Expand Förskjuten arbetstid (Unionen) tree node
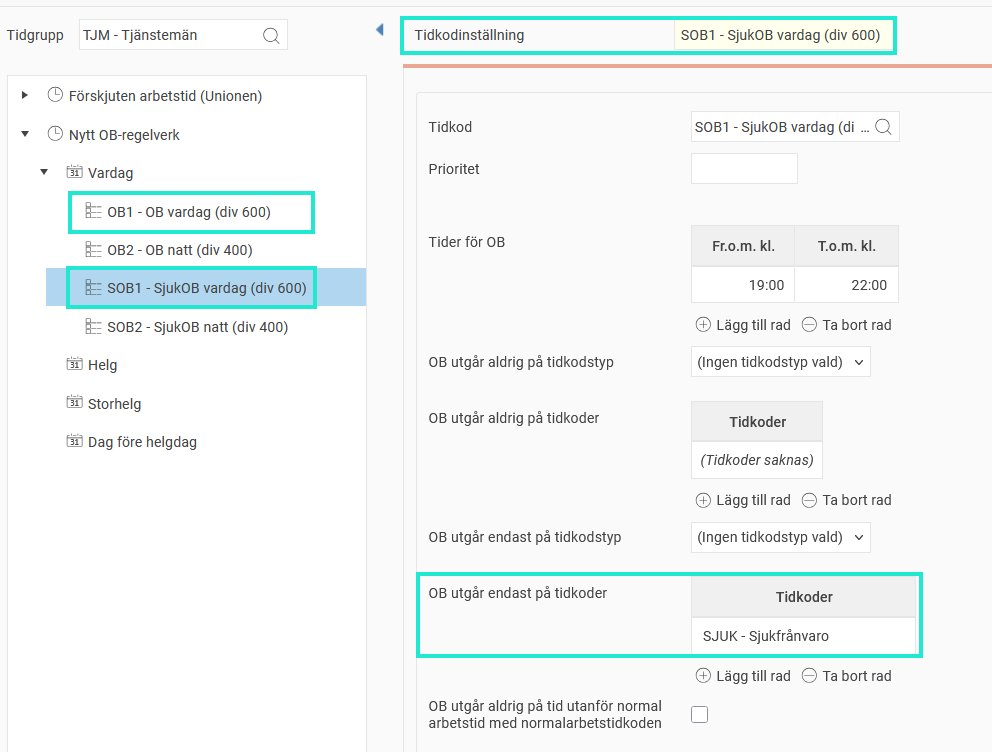The image size is (992, 752). (25, 96)
